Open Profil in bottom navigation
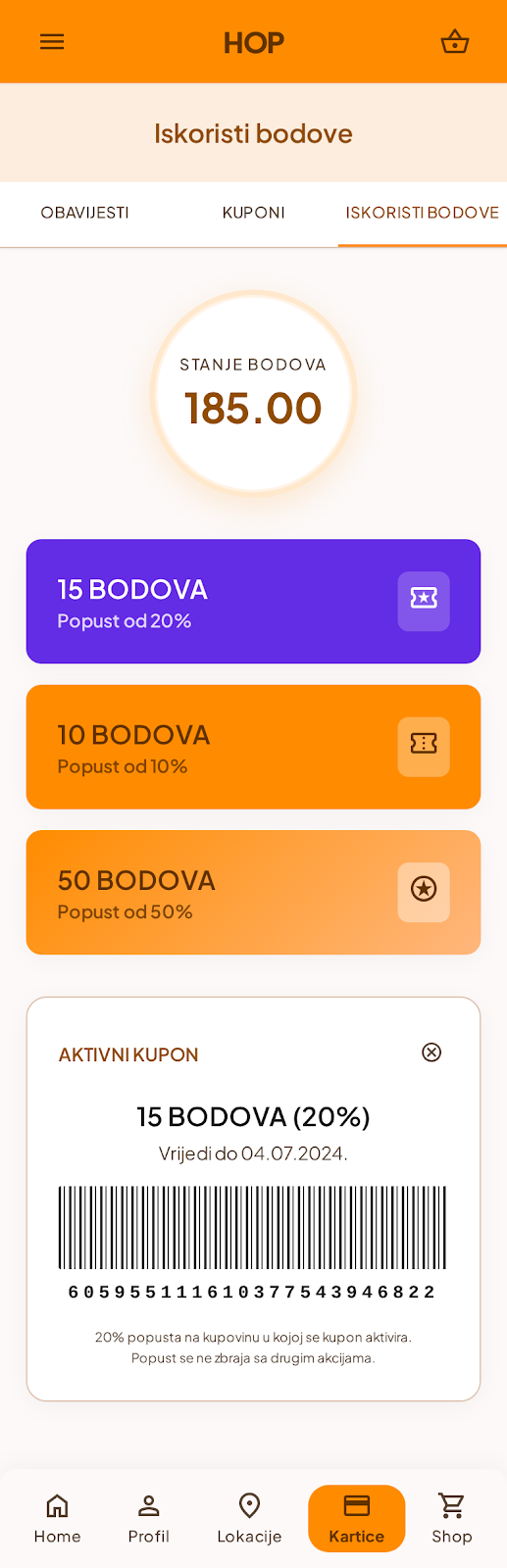Screen dimensions: 507x1568 [149, 1518]
